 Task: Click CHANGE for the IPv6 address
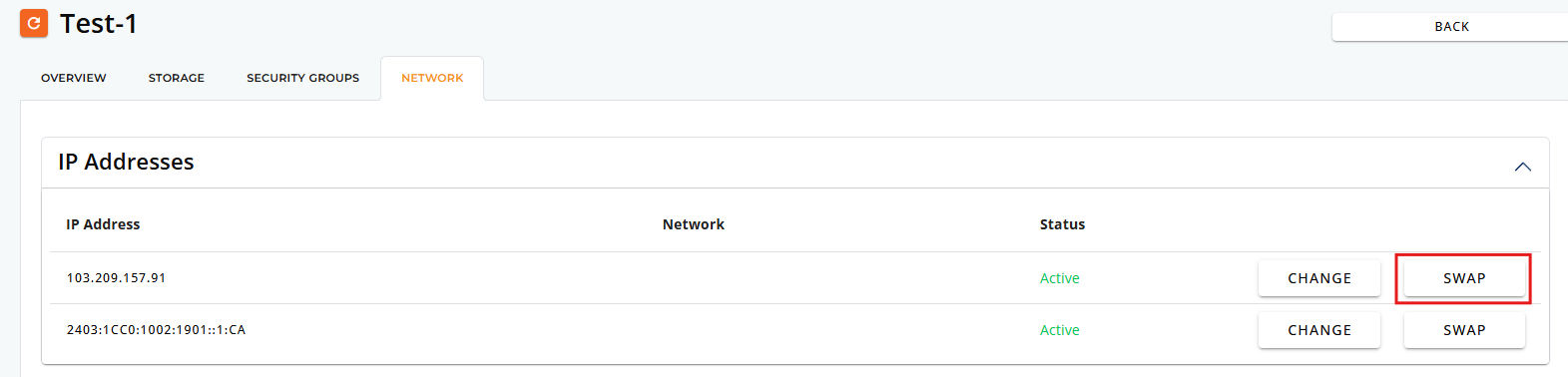[1319, 330]
